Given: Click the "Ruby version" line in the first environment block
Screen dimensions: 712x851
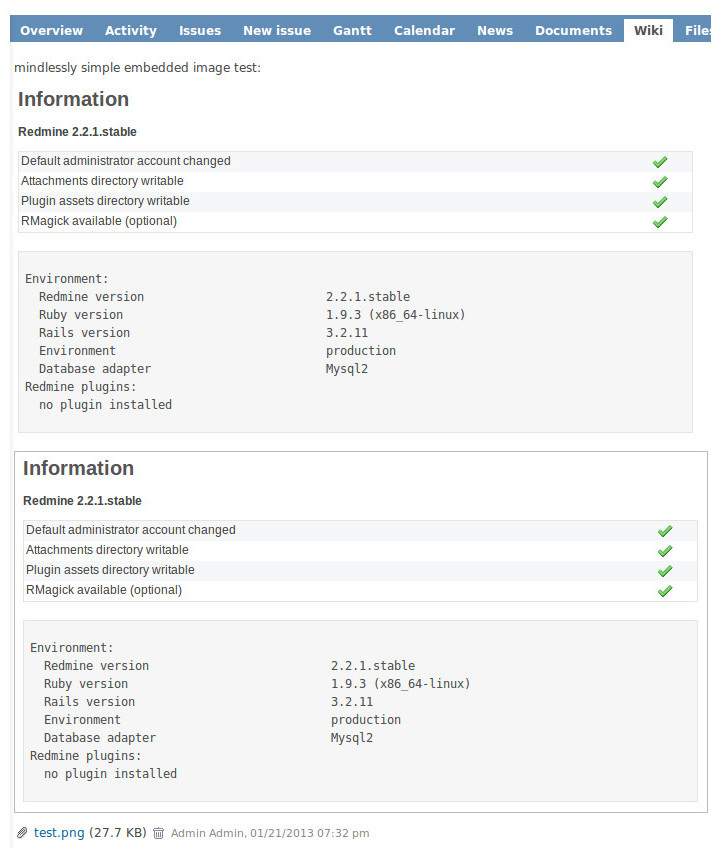Looking at the screenshot, I should [x=81, y=315].
